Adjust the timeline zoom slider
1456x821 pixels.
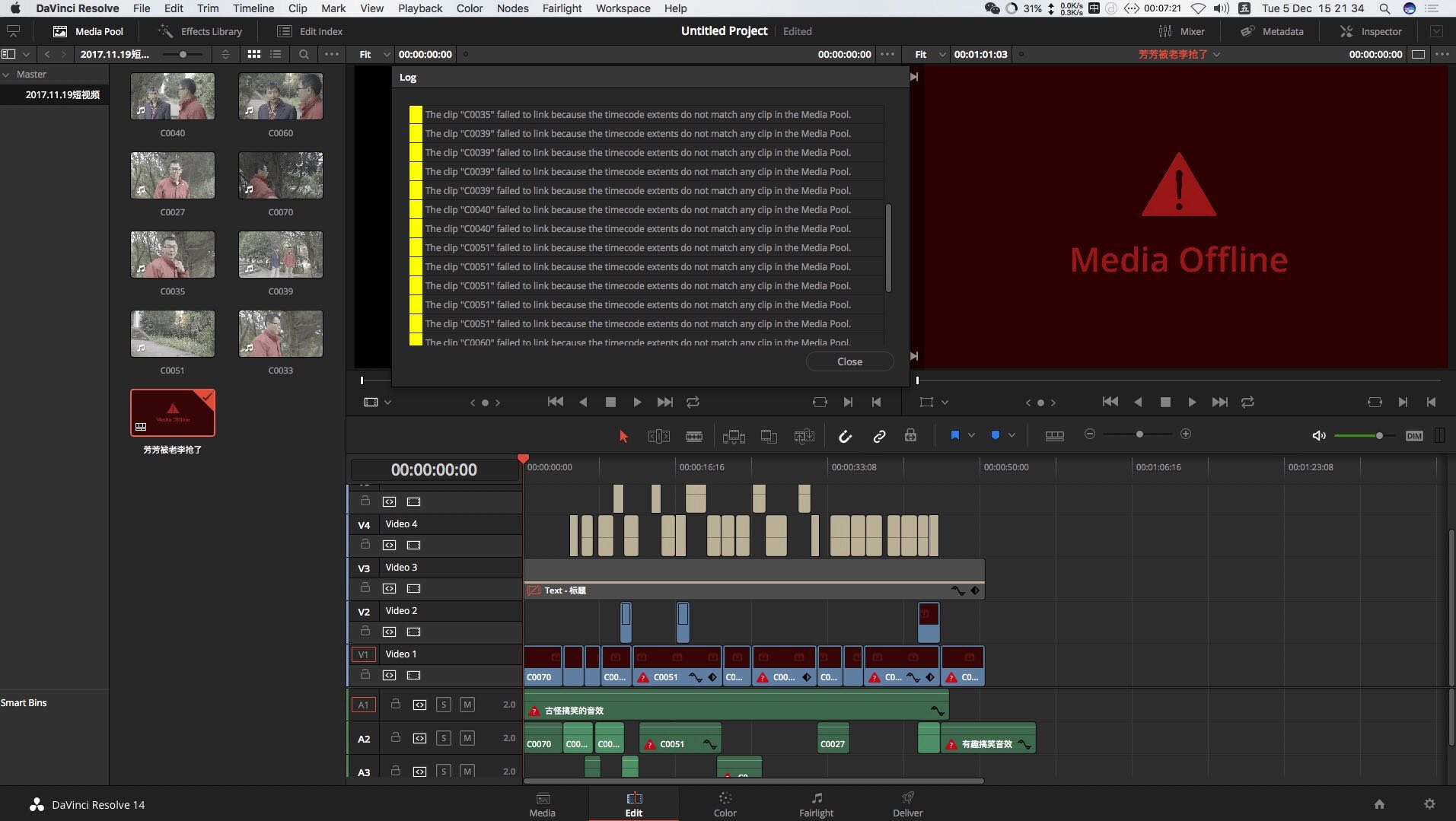(1139, 434)
